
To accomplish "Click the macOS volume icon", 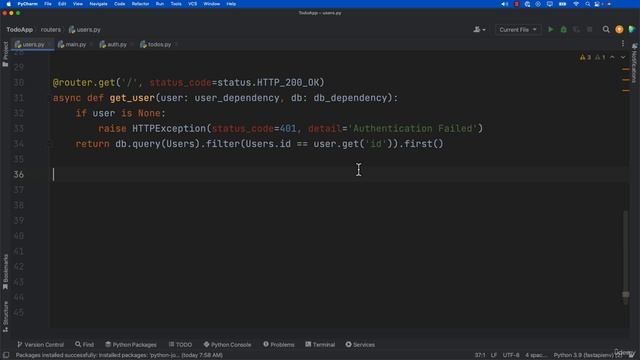I will point(504,4).
